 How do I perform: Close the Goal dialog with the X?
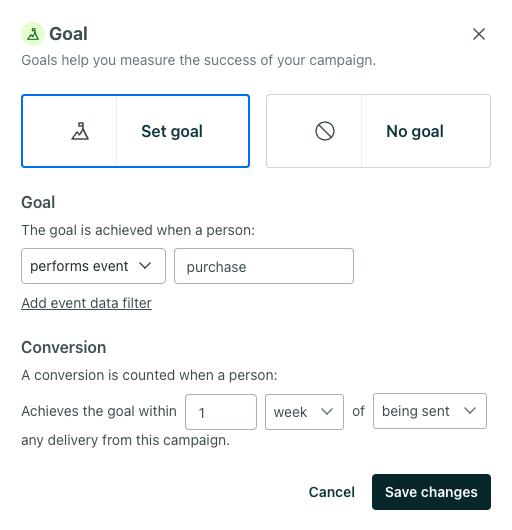coord(479,34)
